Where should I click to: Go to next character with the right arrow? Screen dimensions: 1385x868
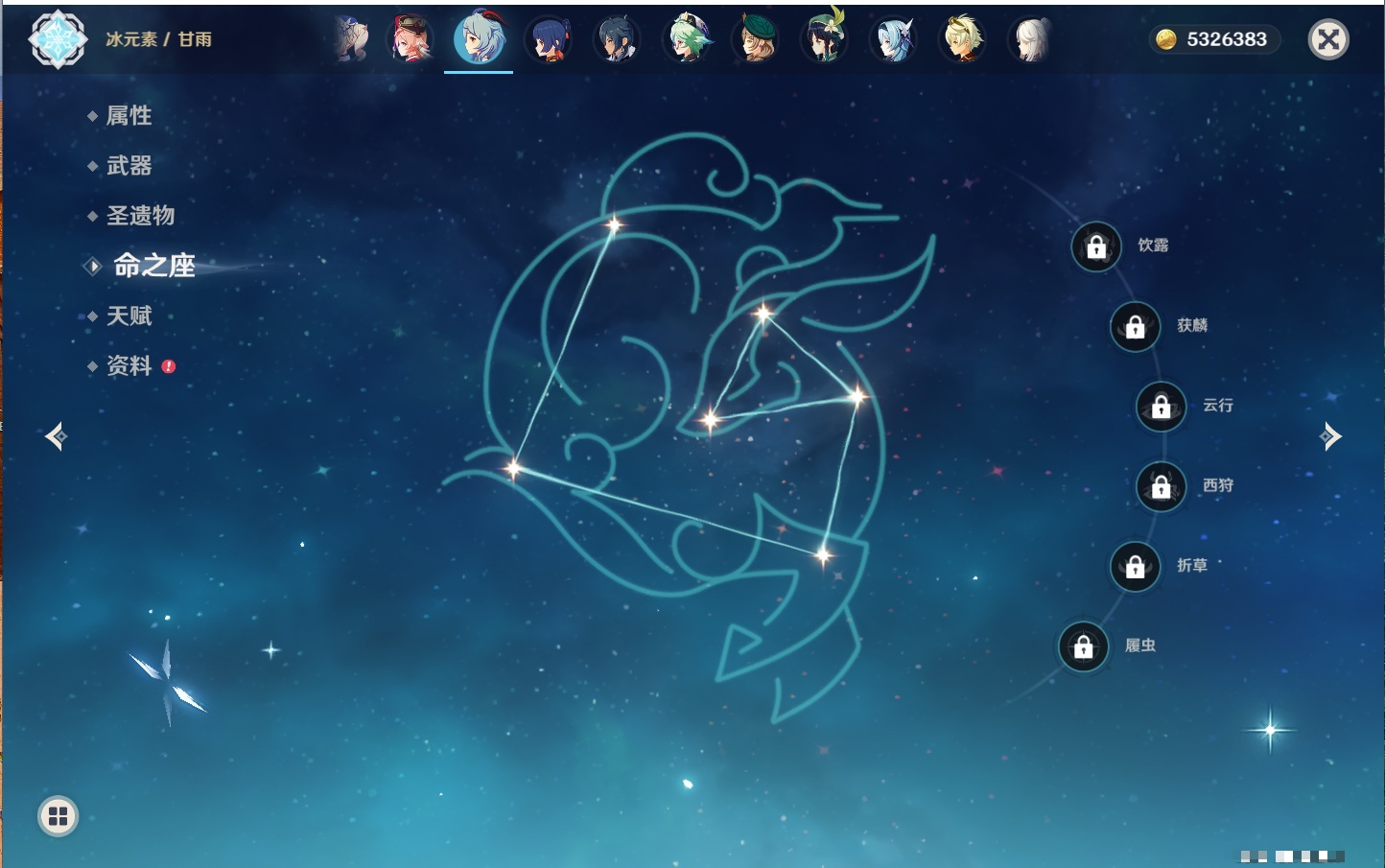pyautogui.click(x=1330, y=436)
